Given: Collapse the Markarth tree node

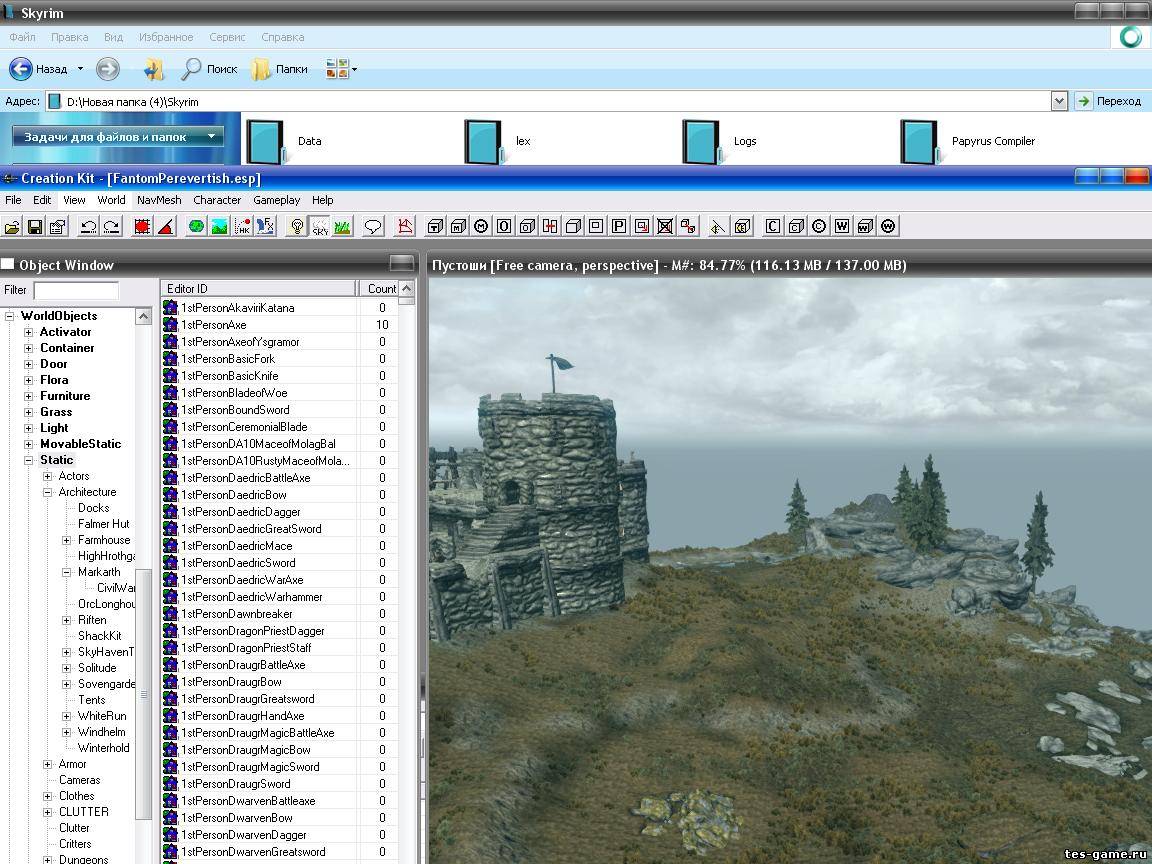Looking at the screenshot, I should point(67,572).
